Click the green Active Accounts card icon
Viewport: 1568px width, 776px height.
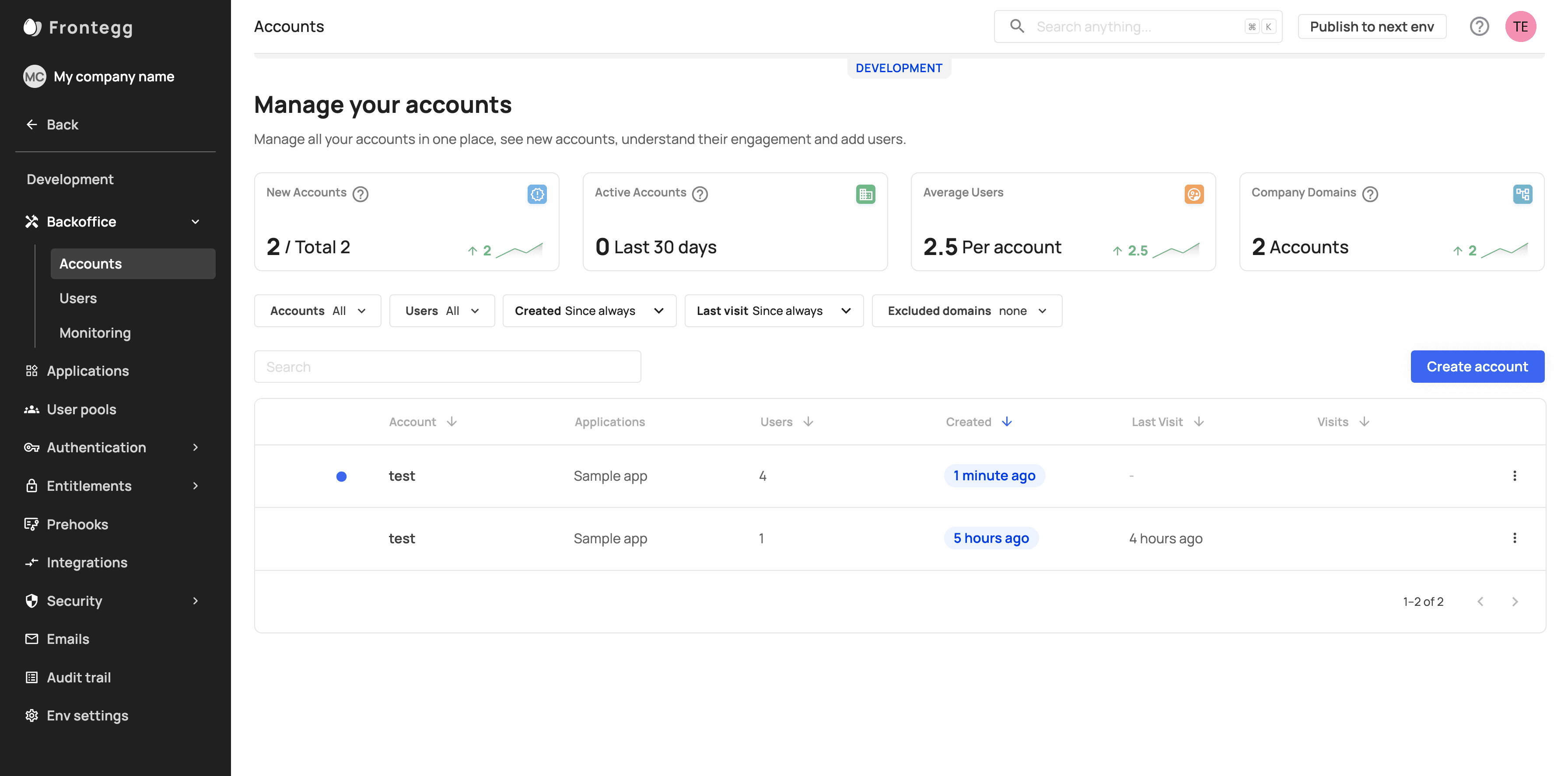pyautogui.click(x=865, y=194)
